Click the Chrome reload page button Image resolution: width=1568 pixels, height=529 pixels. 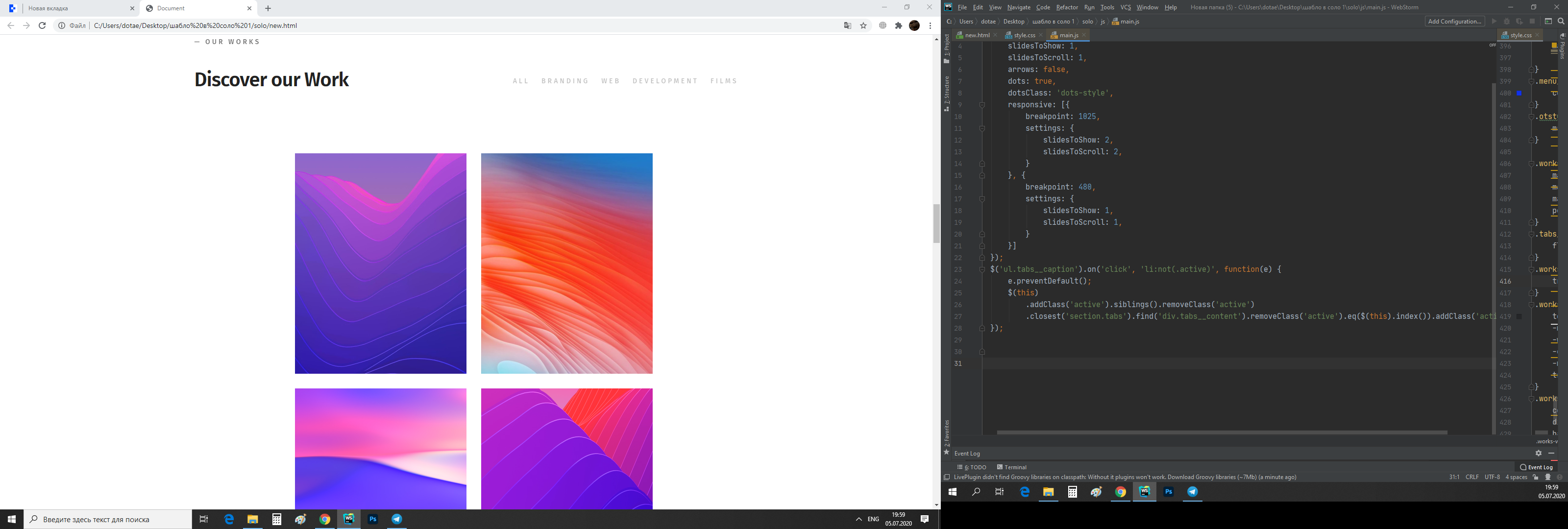click(42, 25)
